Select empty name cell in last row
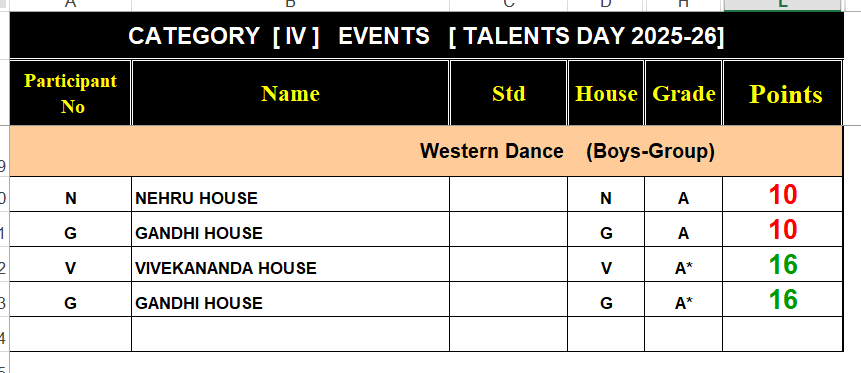 pos(290,334)
